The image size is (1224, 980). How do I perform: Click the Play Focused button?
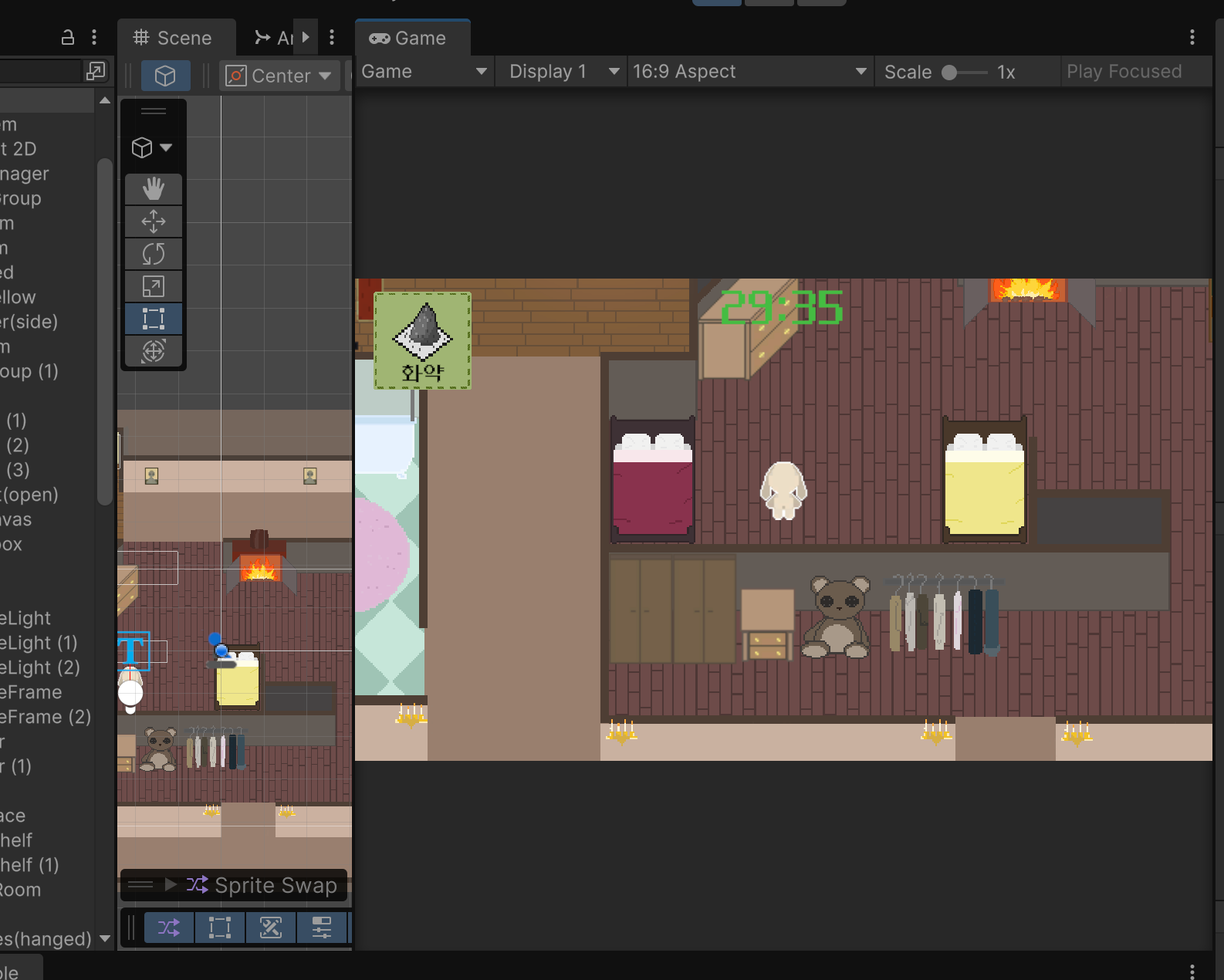(1124, 72)
